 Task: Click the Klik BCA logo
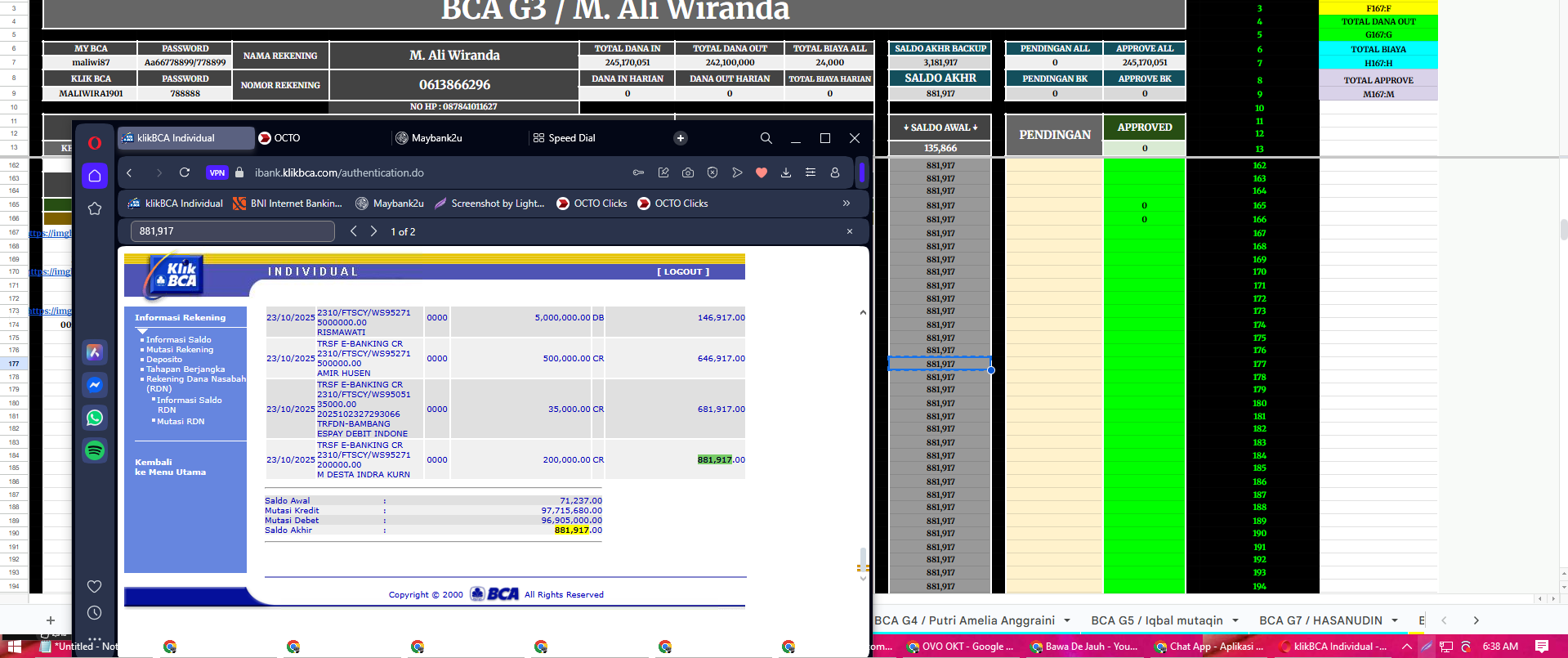[x=175, y=276]
